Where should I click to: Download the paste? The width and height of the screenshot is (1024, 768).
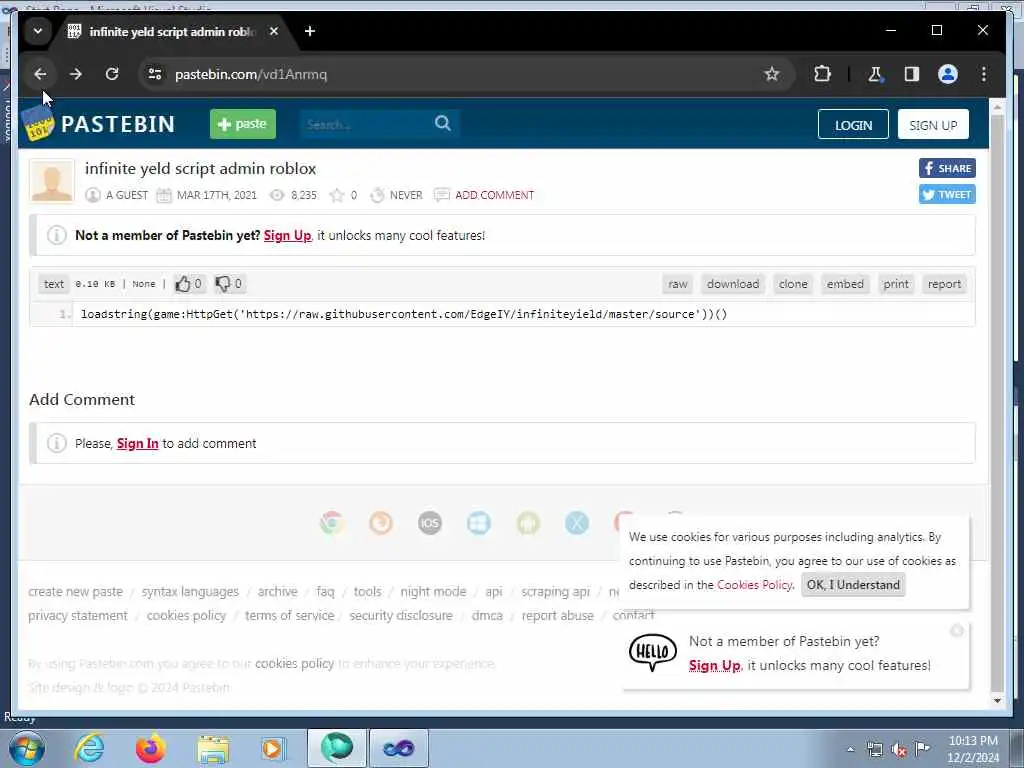(733, 284)
